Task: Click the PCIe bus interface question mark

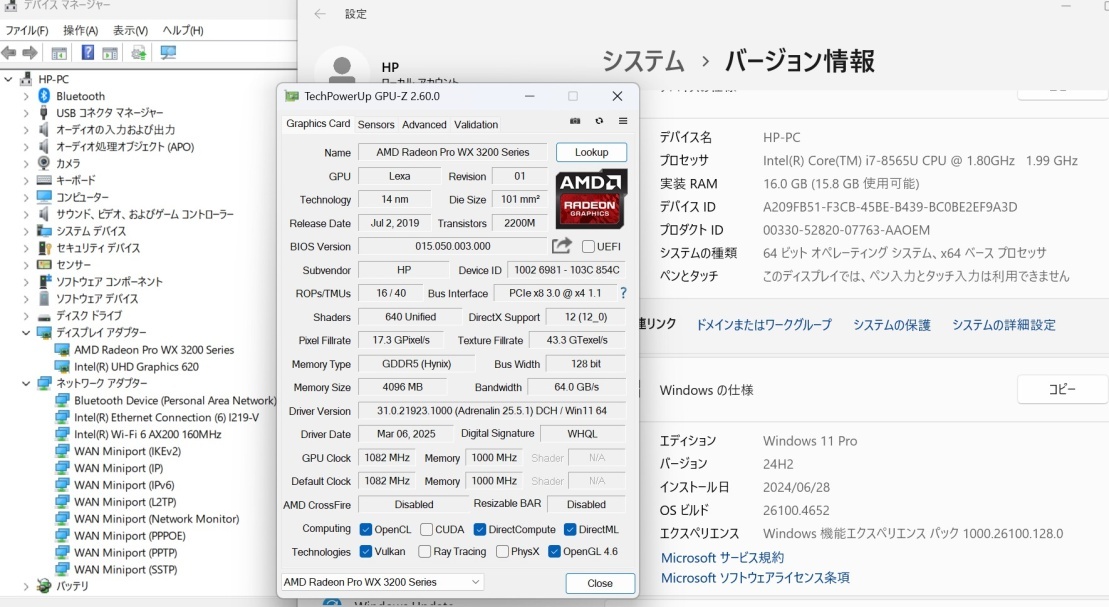Action: pyautogui.click(x=623, y=293)
